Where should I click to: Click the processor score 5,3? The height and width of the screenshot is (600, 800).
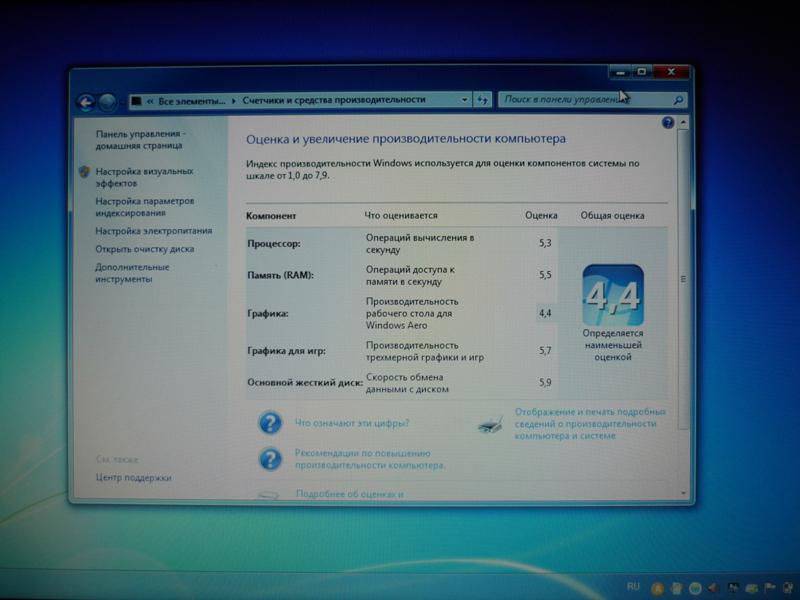(x=545, y=243)
